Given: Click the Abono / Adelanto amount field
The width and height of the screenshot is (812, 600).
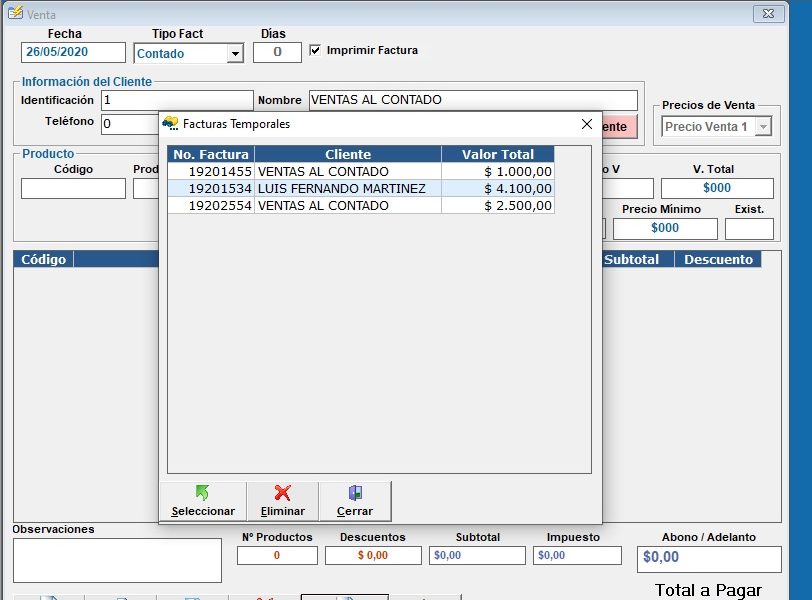Looking at the screenshot, I should [708, 558].
